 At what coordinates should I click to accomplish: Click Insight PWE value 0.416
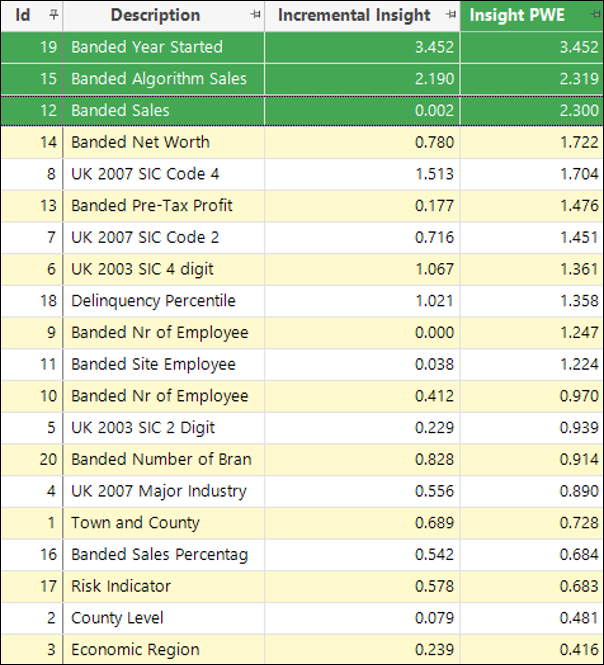(x=579, y=650)
